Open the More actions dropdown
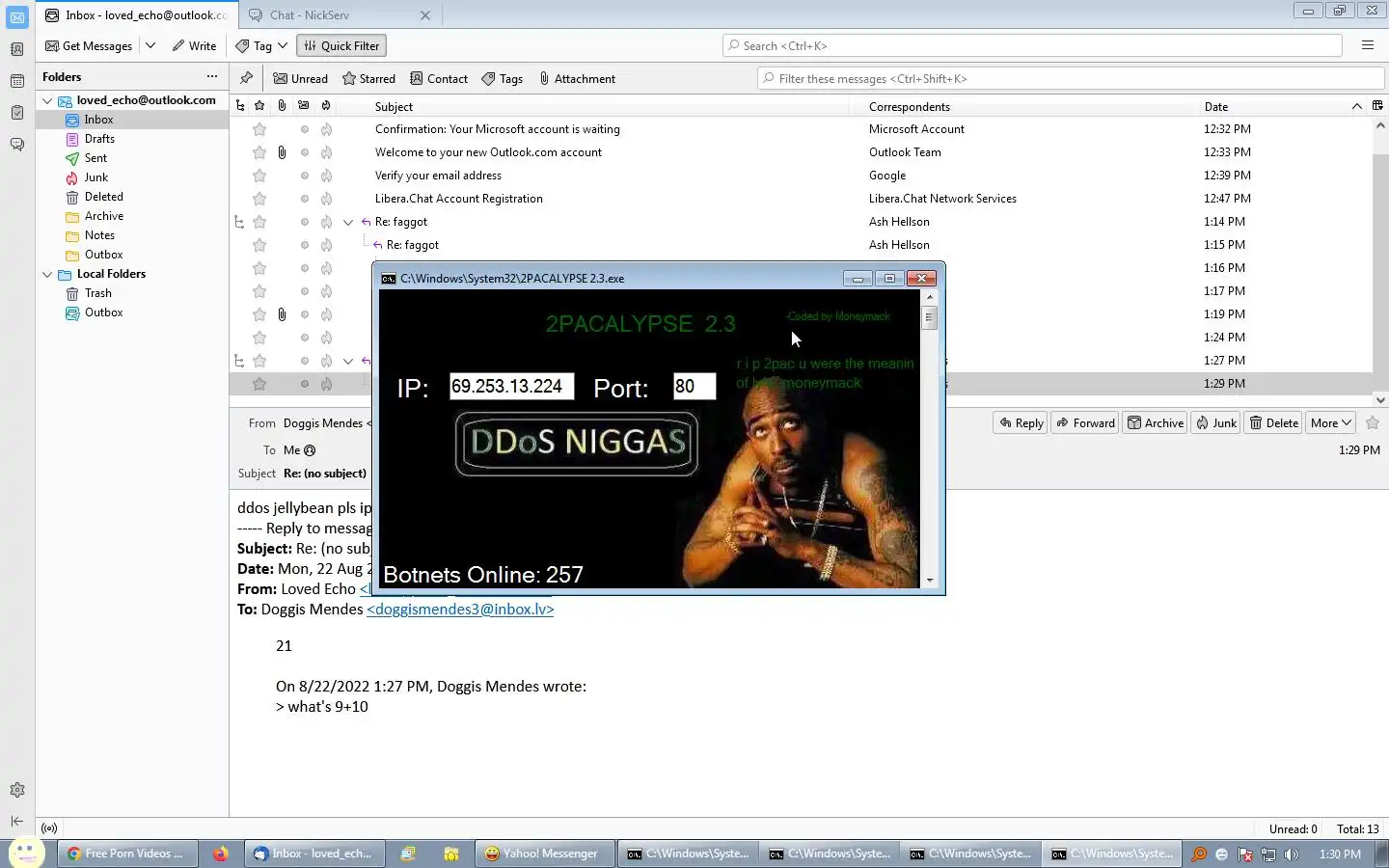The image size is (1389, 868). 1331,422
